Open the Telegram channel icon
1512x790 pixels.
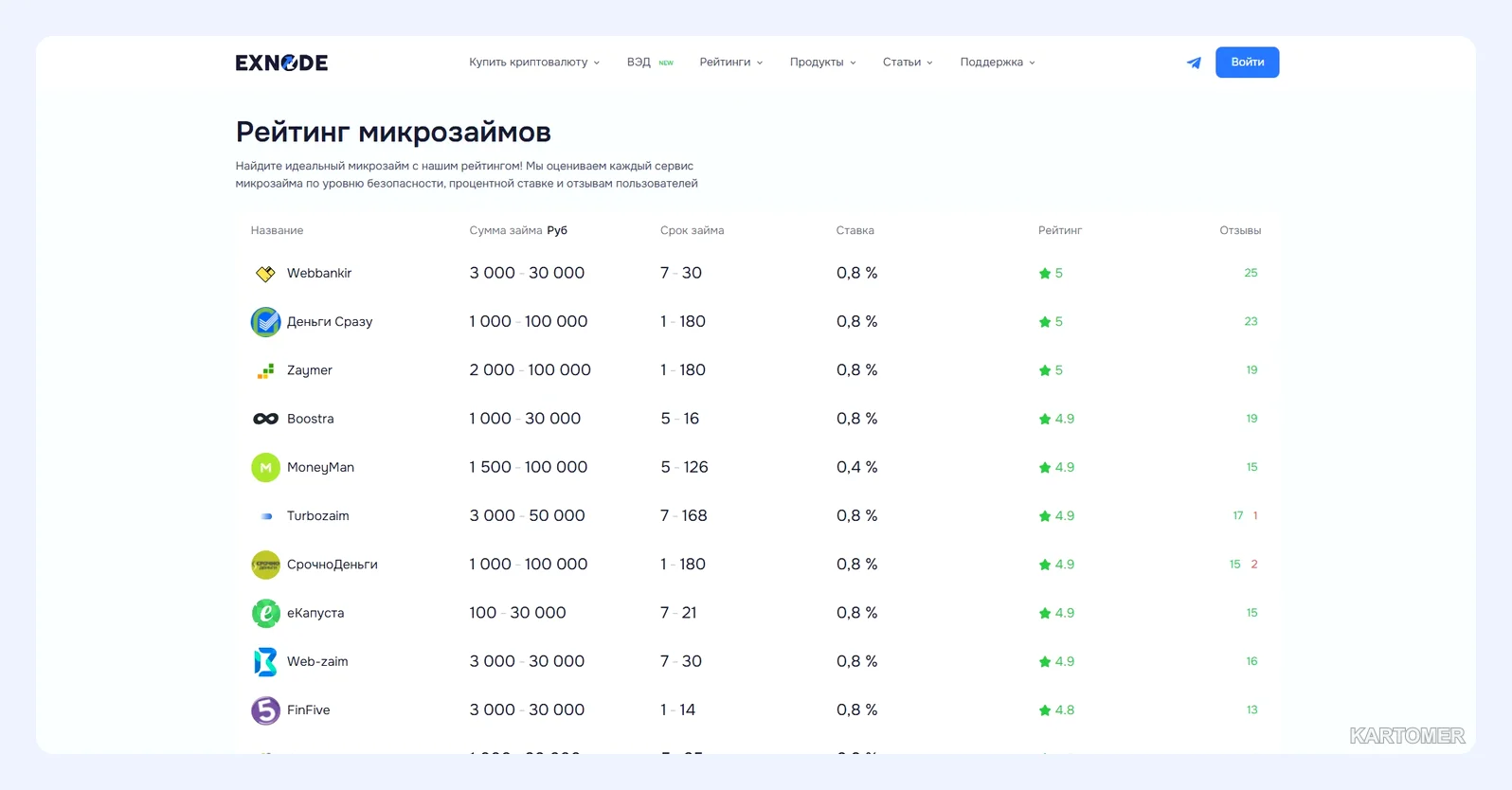(x=1194, y=63)
